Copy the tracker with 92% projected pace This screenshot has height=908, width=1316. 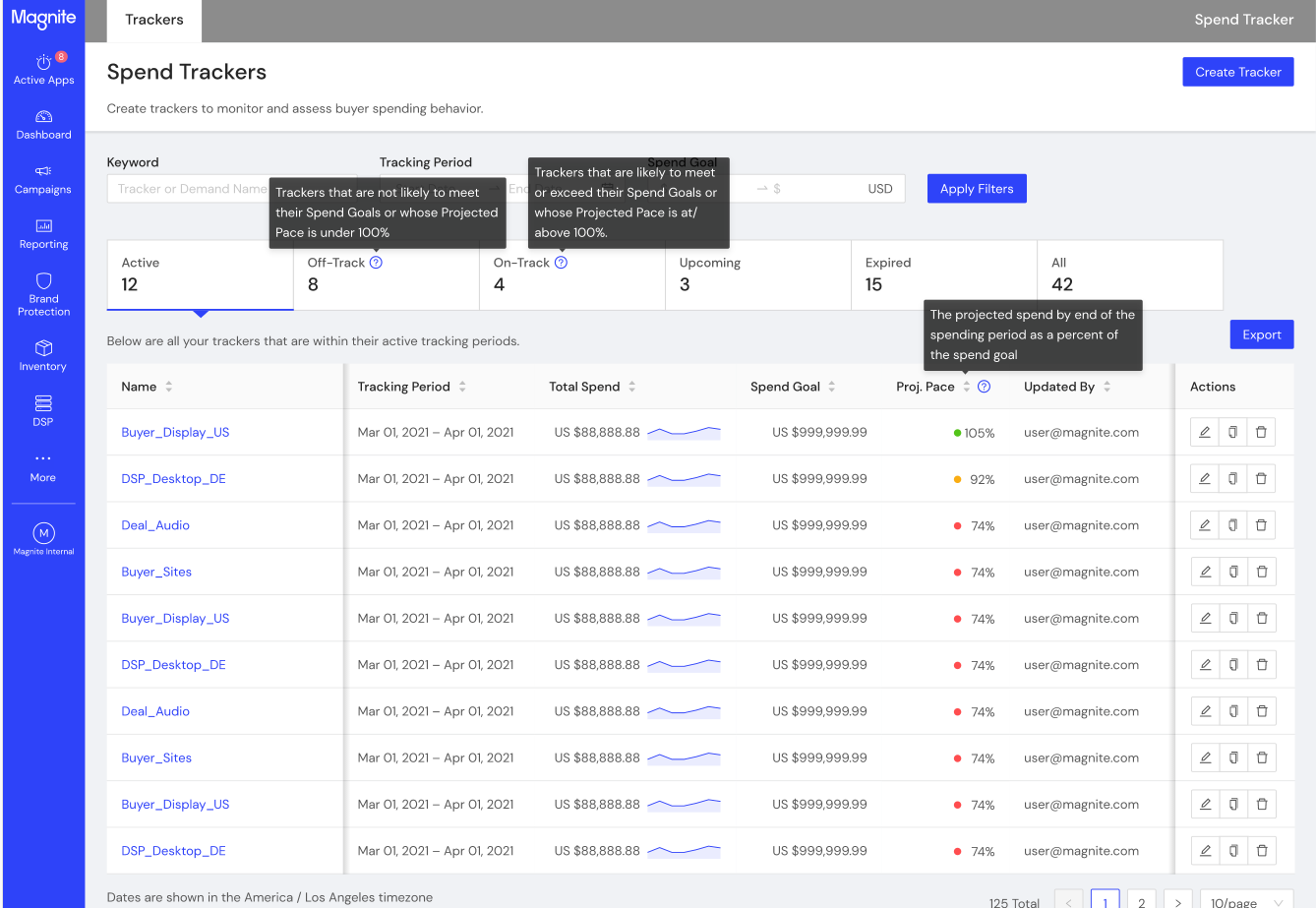point(1232,479)
